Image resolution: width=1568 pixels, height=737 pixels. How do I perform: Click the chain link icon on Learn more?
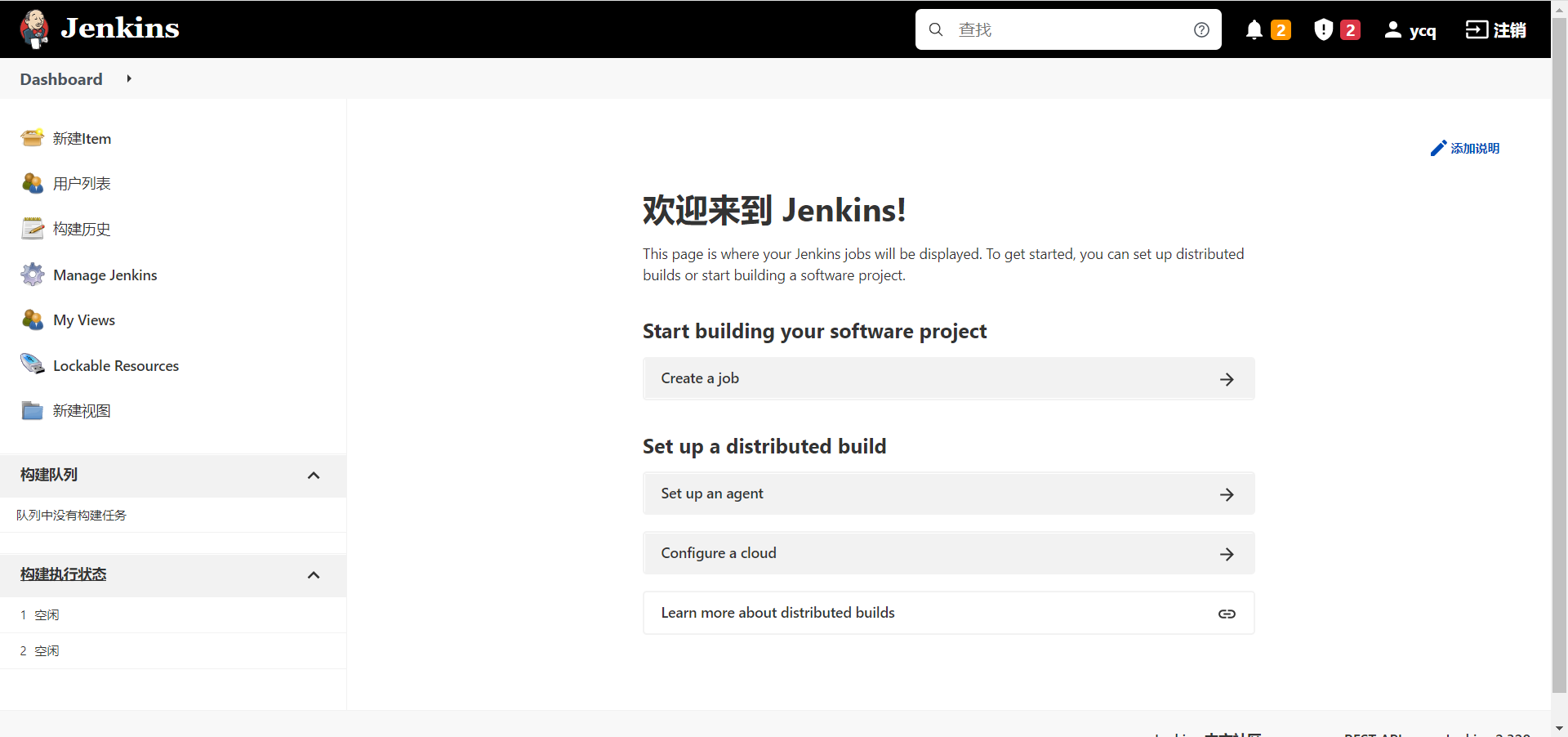click(1227, 614)
